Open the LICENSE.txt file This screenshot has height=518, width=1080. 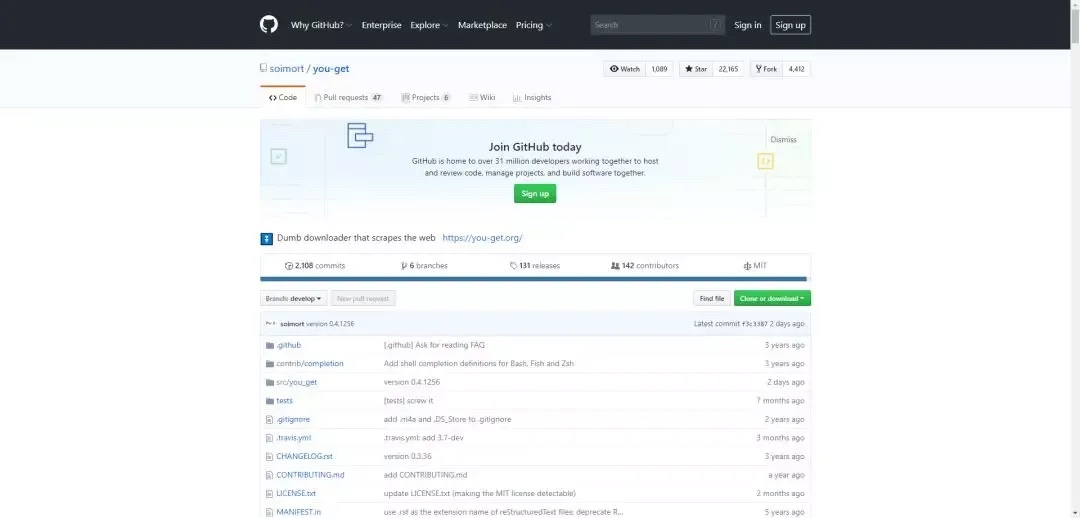coord(296,494)
